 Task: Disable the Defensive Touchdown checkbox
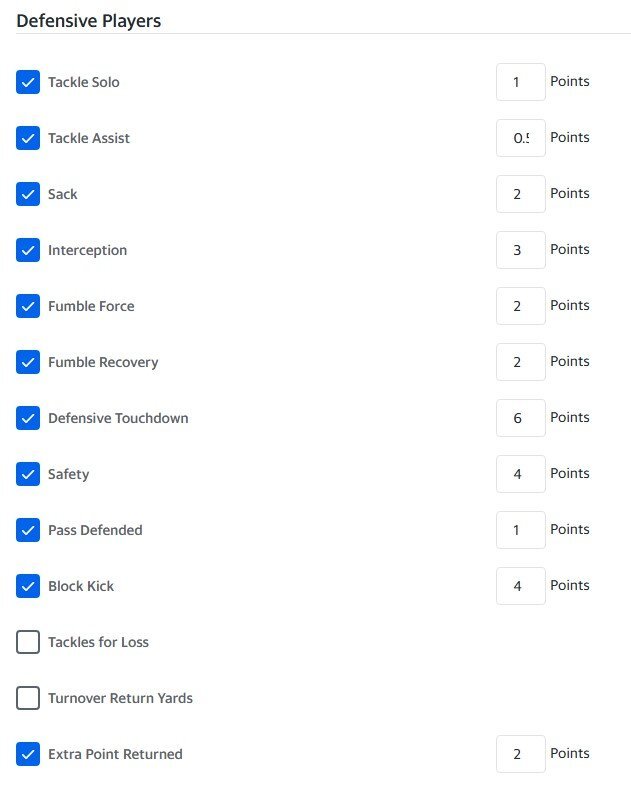(28, 418)
